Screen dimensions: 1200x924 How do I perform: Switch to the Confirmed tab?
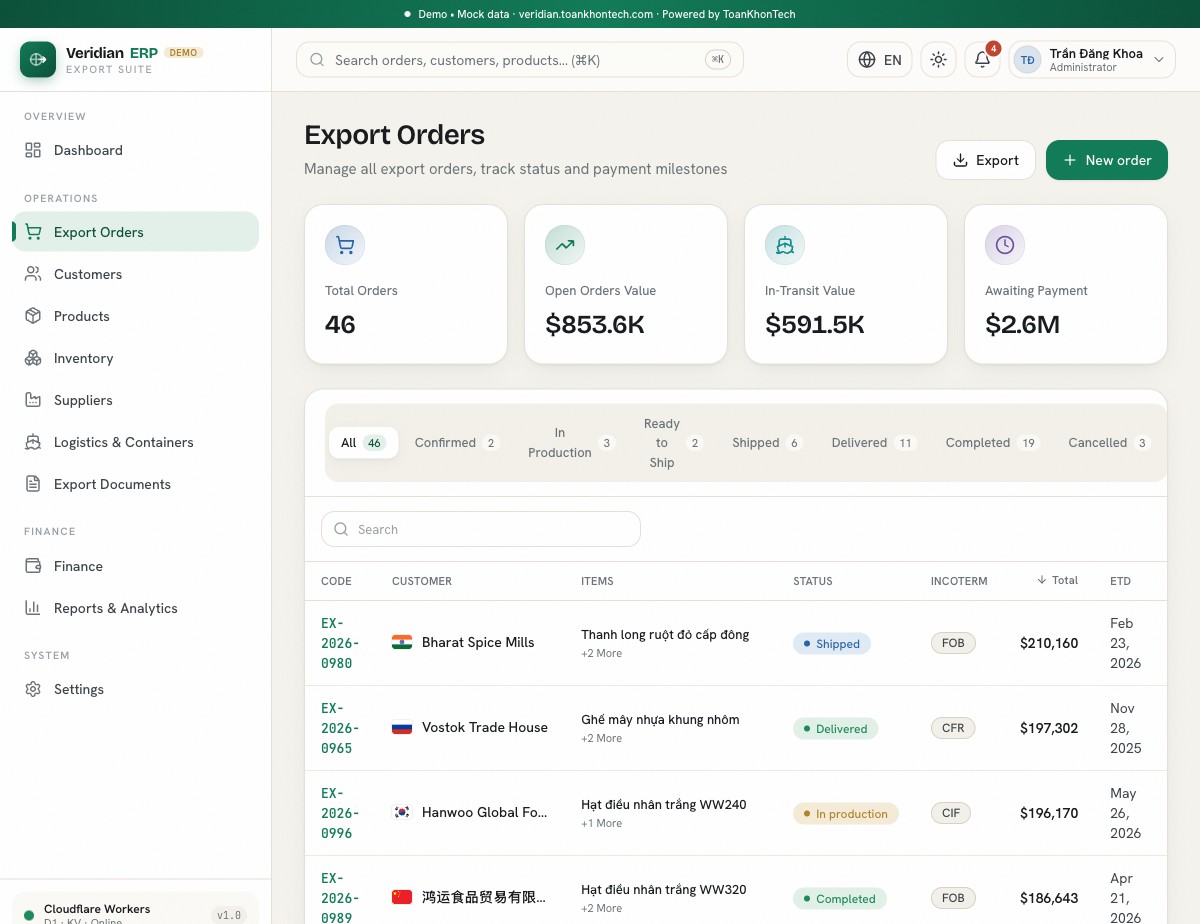click(456, 443)
